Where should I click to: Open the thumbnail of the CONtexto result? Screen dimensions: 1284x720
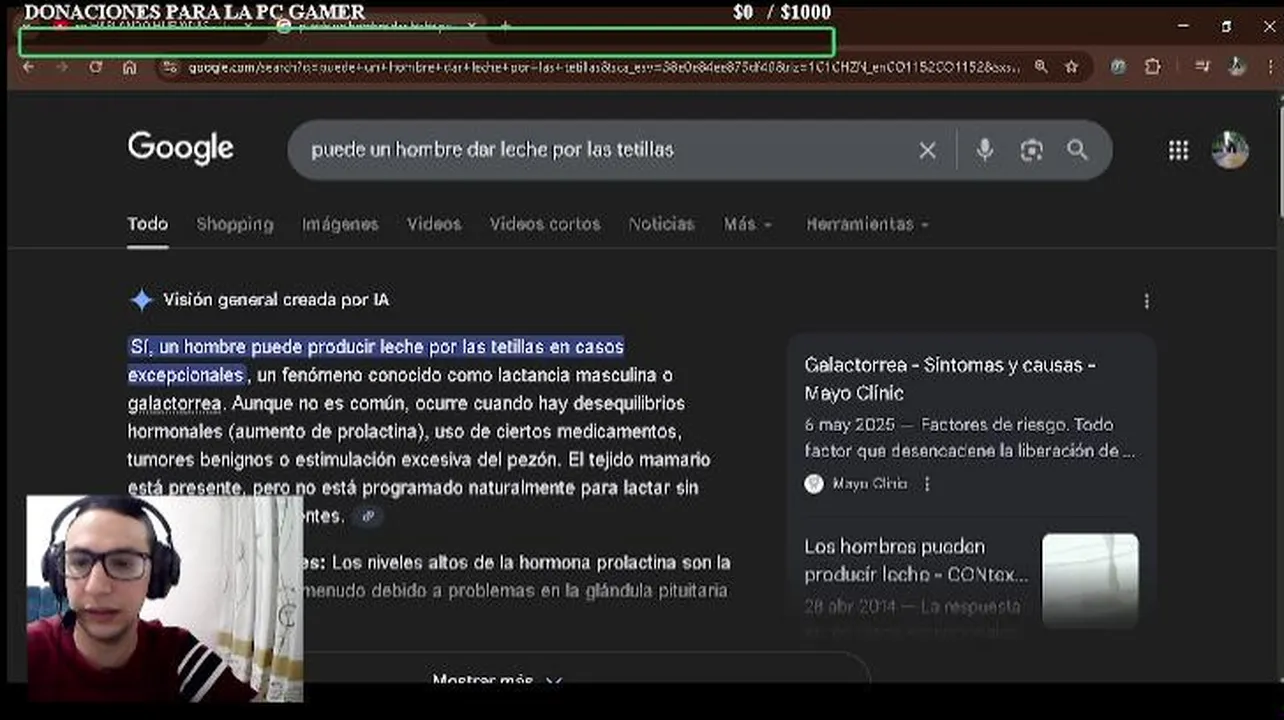[1090, 580]
